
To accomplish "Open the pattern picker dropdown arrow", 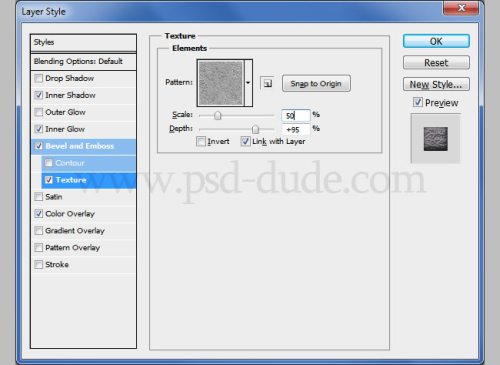I will click(248, 83).
